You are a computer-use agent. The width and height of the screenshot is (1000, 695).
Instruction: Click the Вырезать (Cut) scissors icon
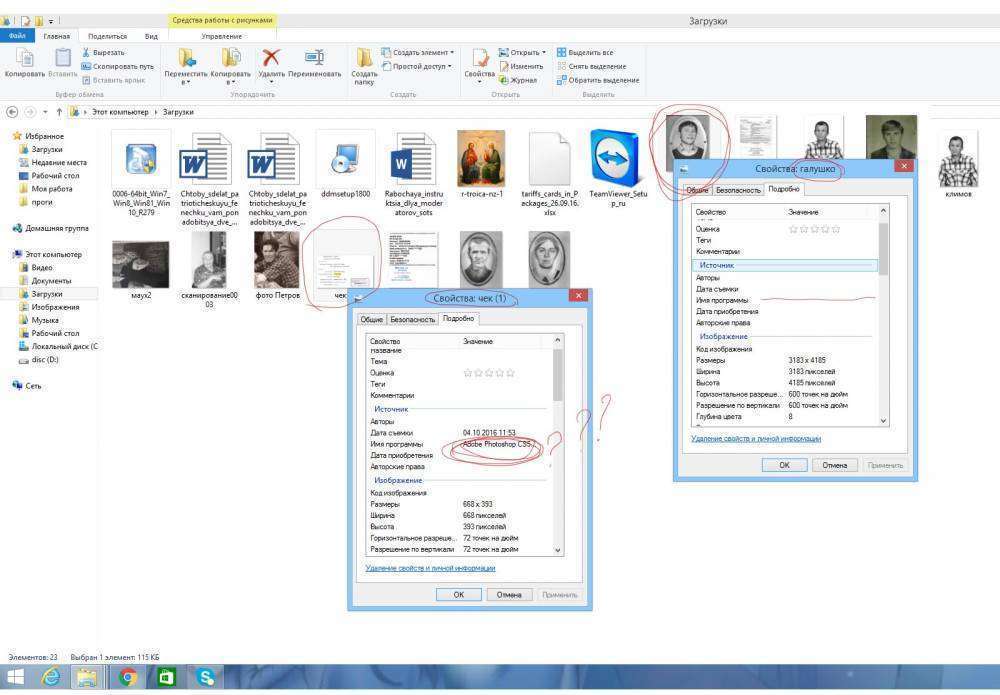tap(87, 52)
